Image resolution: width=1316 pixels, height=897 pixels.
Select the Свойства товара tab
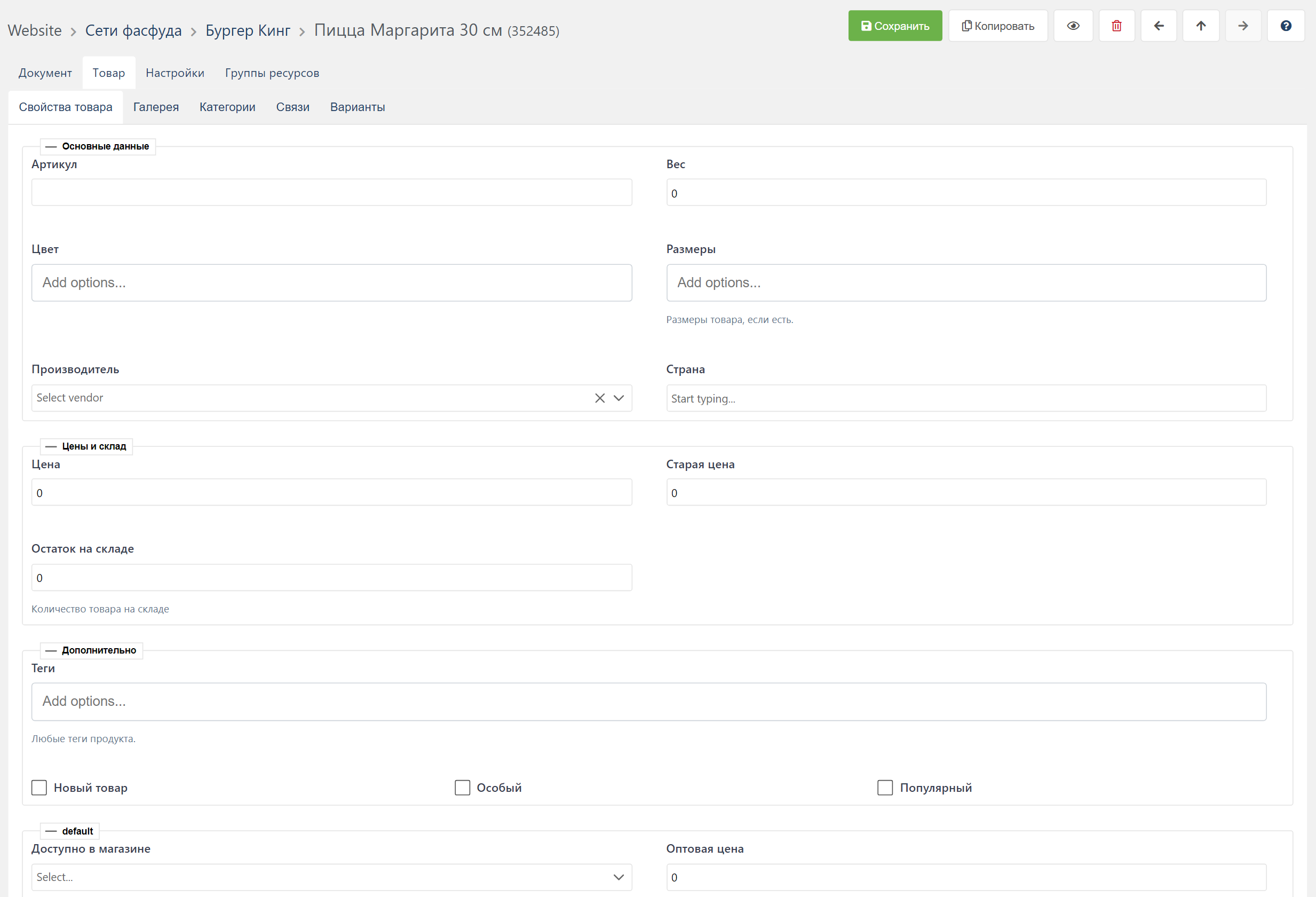pyautogui.click(x=66, y=107)
